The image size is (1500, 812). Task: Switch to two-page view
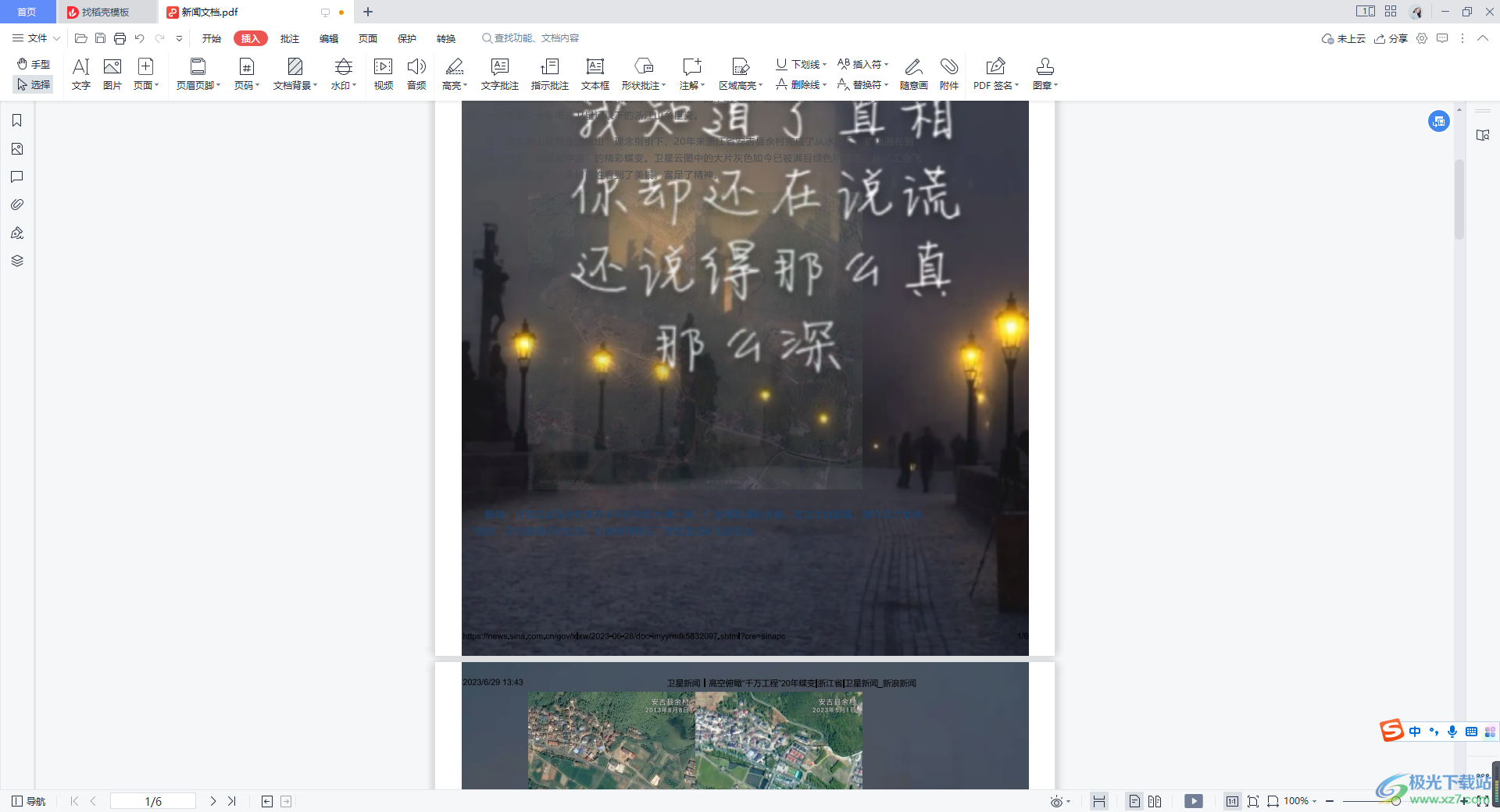pos(1155,801)
